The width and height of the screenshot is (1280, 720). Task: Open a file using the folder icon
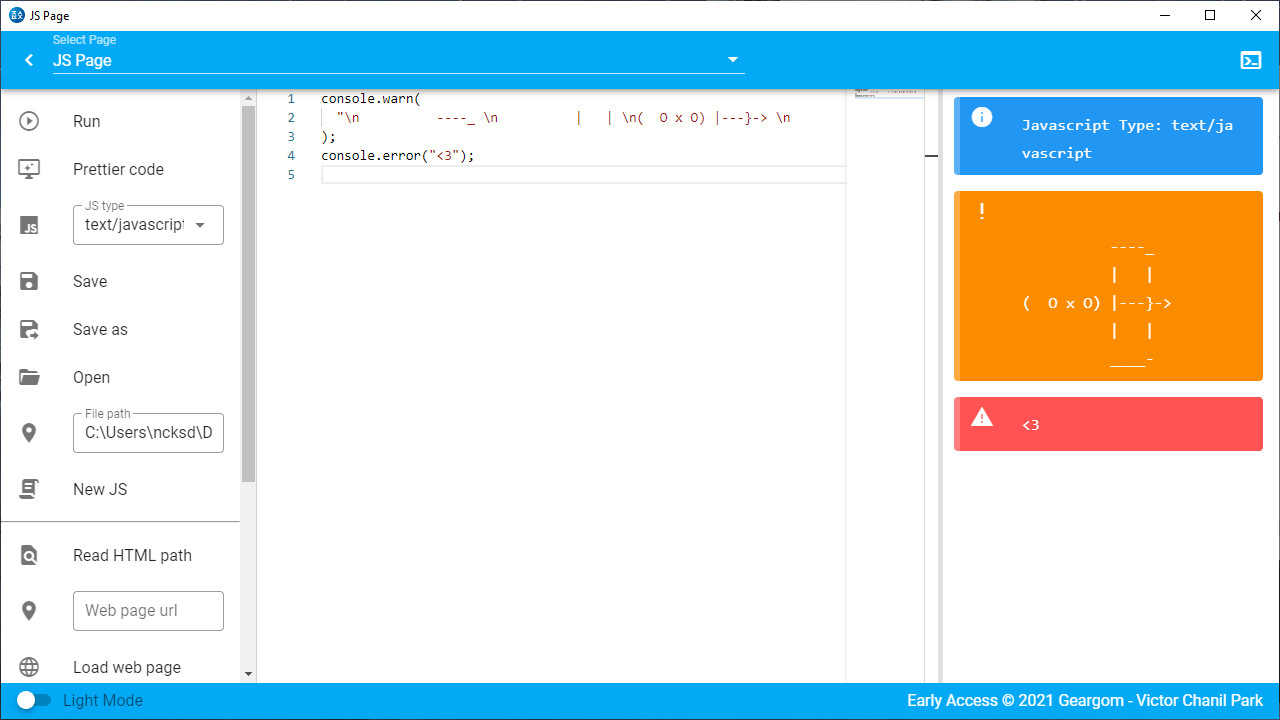(29, 377)
